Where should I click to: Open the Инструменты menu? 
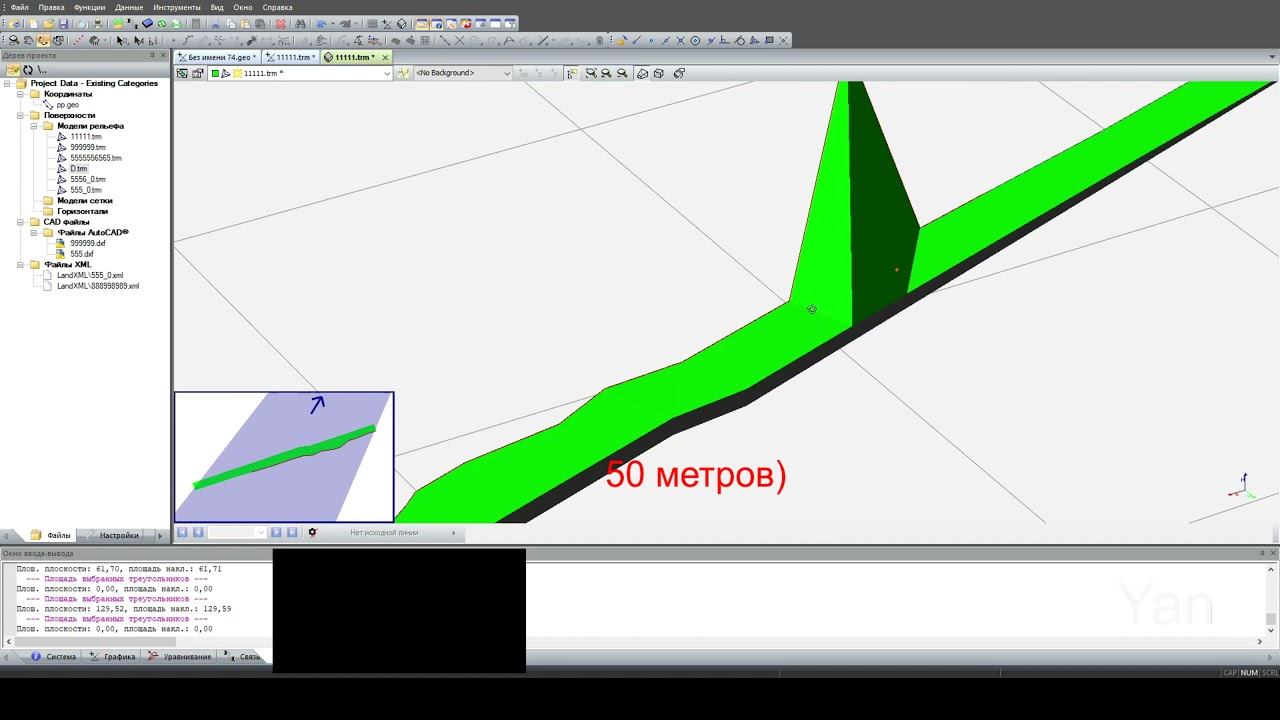pos(177,7)
